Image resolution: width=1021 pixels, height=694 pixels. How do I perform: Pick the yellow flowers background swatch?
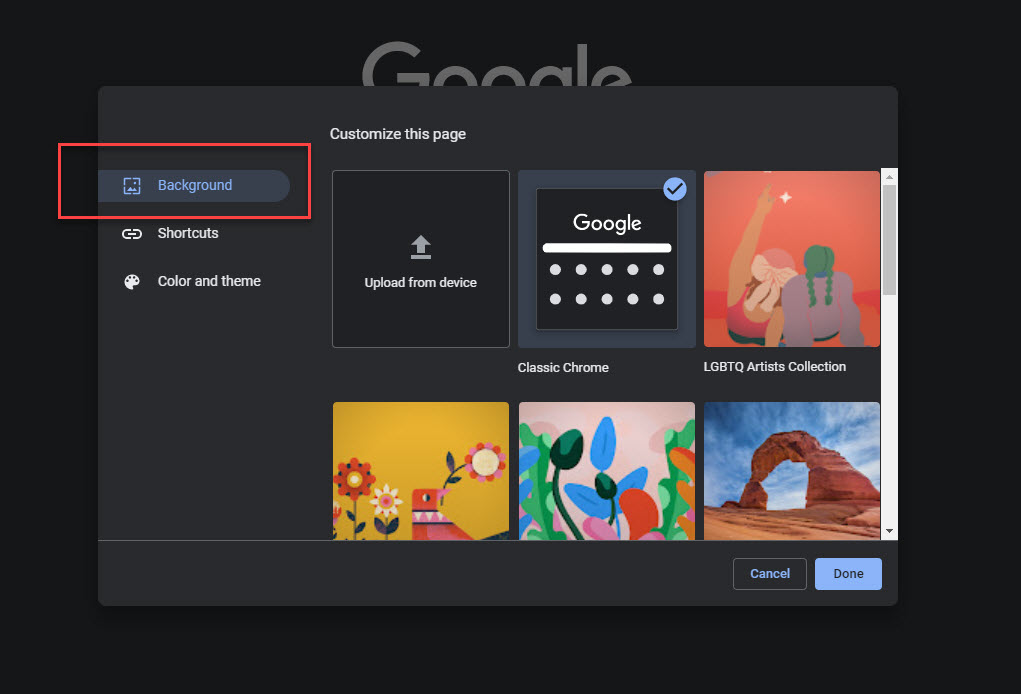(x=420, y=470)
